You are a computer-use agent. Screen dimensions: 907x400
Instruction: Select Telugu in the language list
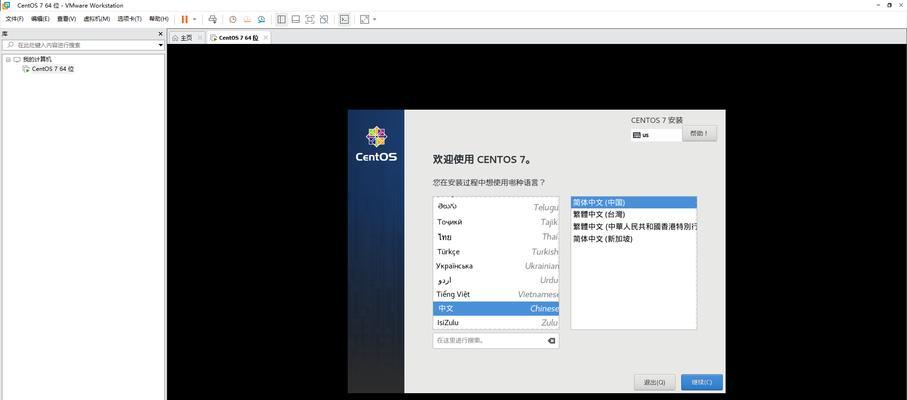click(496, 206)
